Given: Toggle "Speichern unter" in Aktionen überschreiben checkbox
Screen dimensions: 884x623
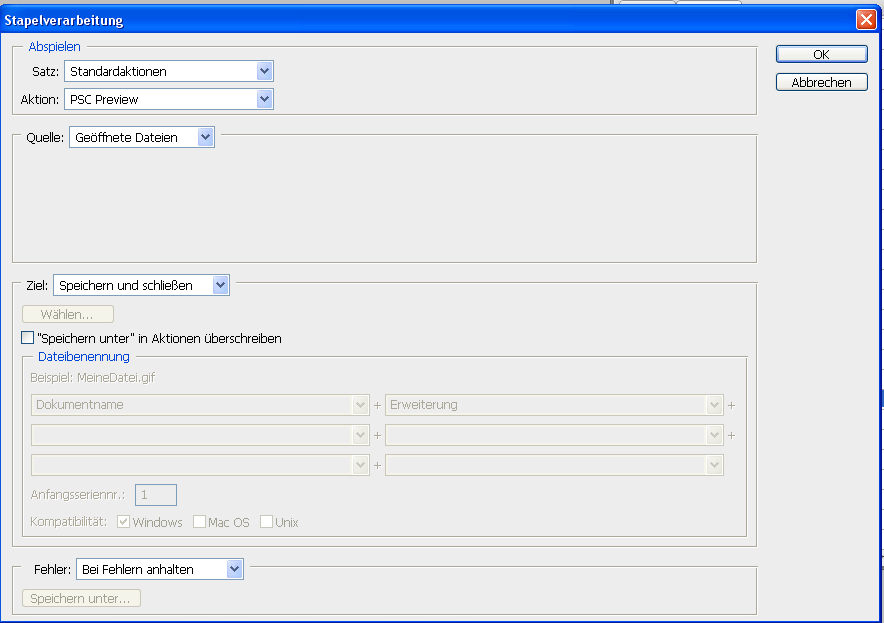Looking at the screenshot, I should pyautogui.click(x=27, y=338).
